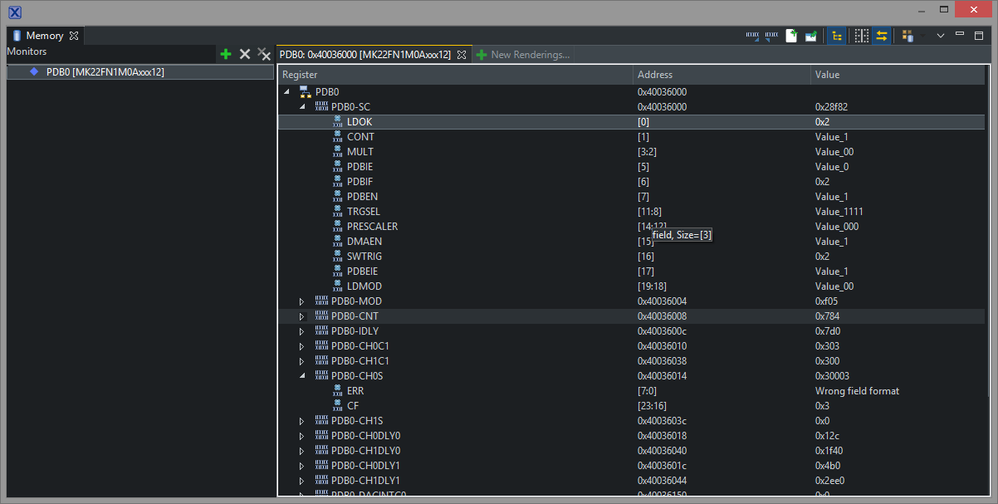Click the PDBEIE field icon
The image size is (998, 504).
337,270
